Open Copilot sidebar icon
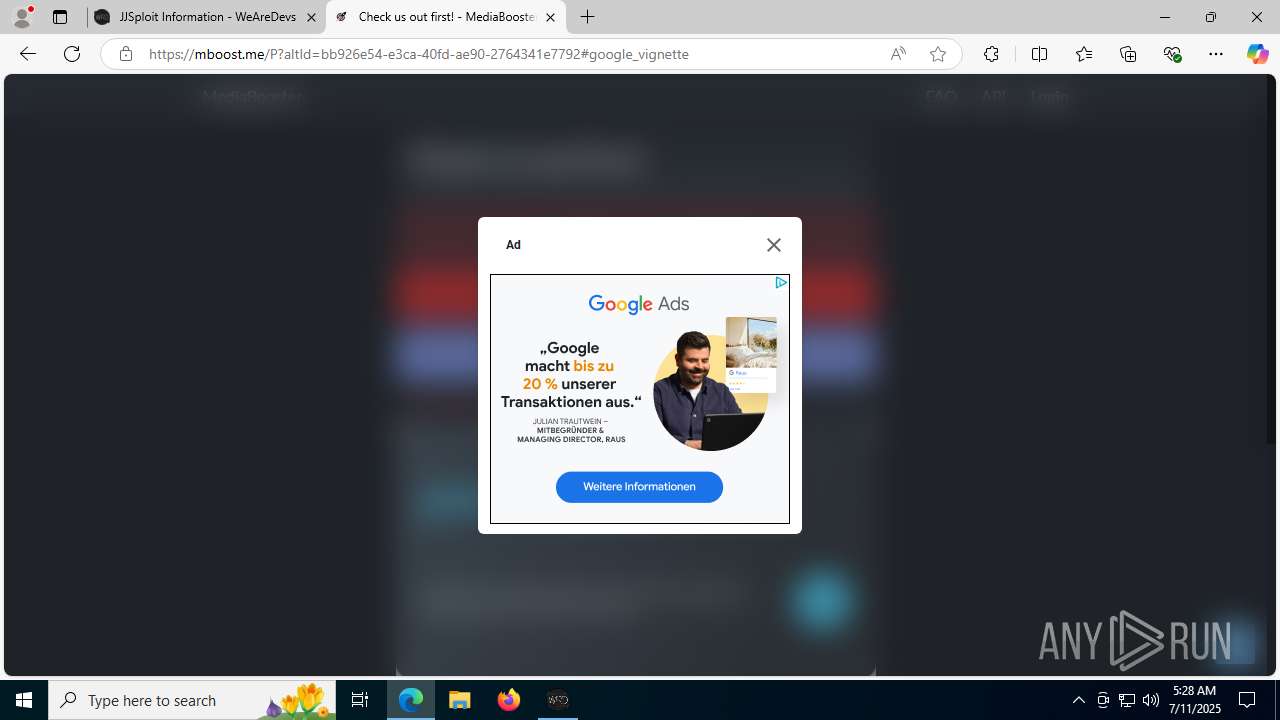Screen dimensions: 1280x720 (1257, 54)
